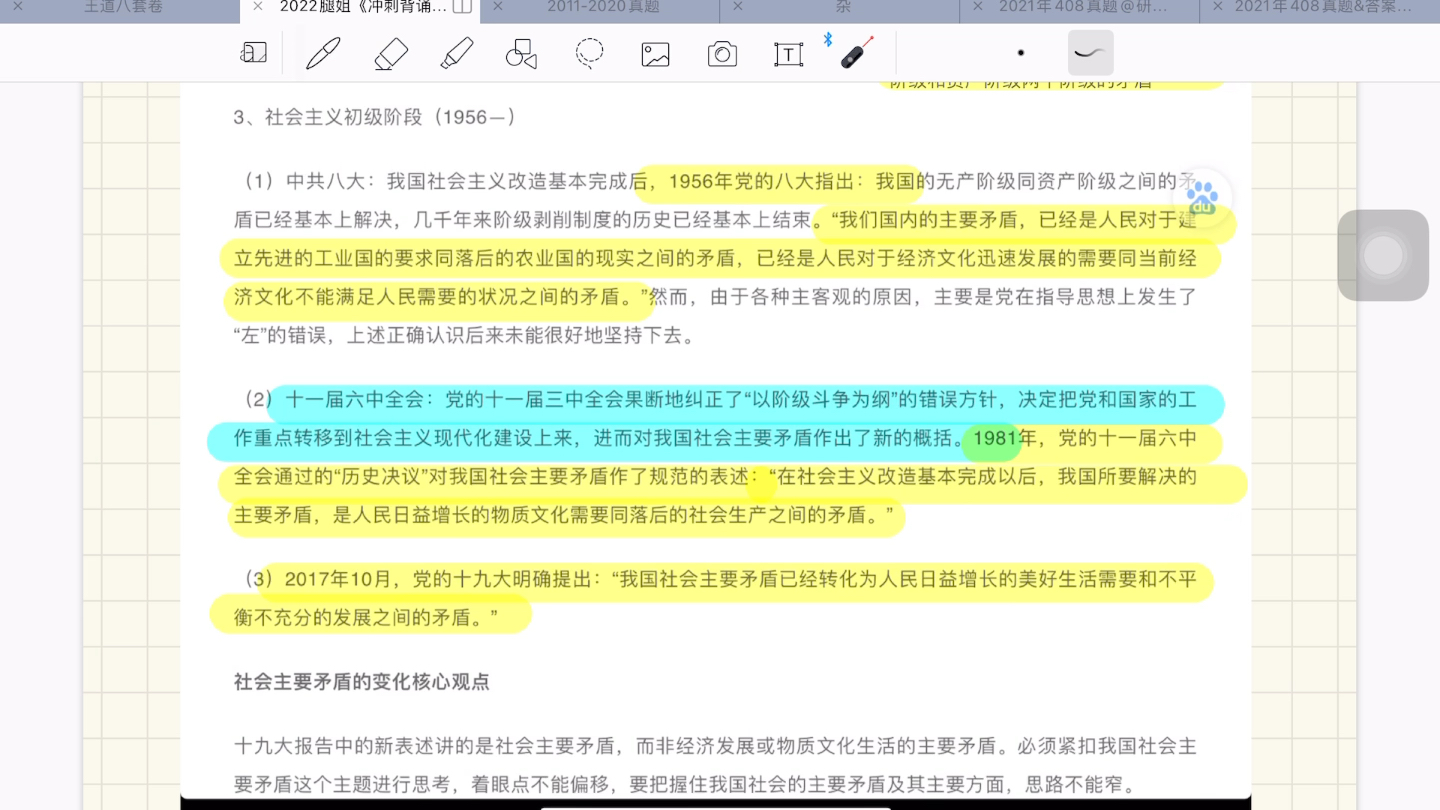The width and height of the screenshot is (1440, 810).
Task: Switch to the 2011-2020真题 tab
Action: click(x=603, y=7)
